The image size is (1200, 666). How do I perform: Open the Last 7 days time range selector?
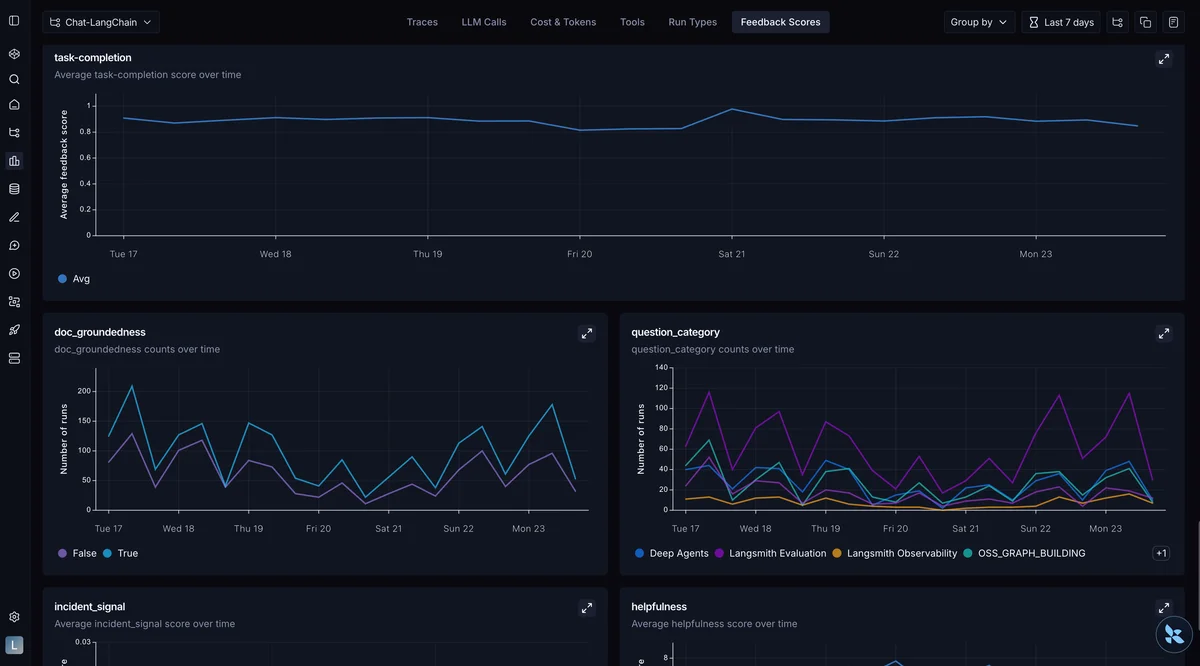pyautogui.click(x=1061, y=22)
